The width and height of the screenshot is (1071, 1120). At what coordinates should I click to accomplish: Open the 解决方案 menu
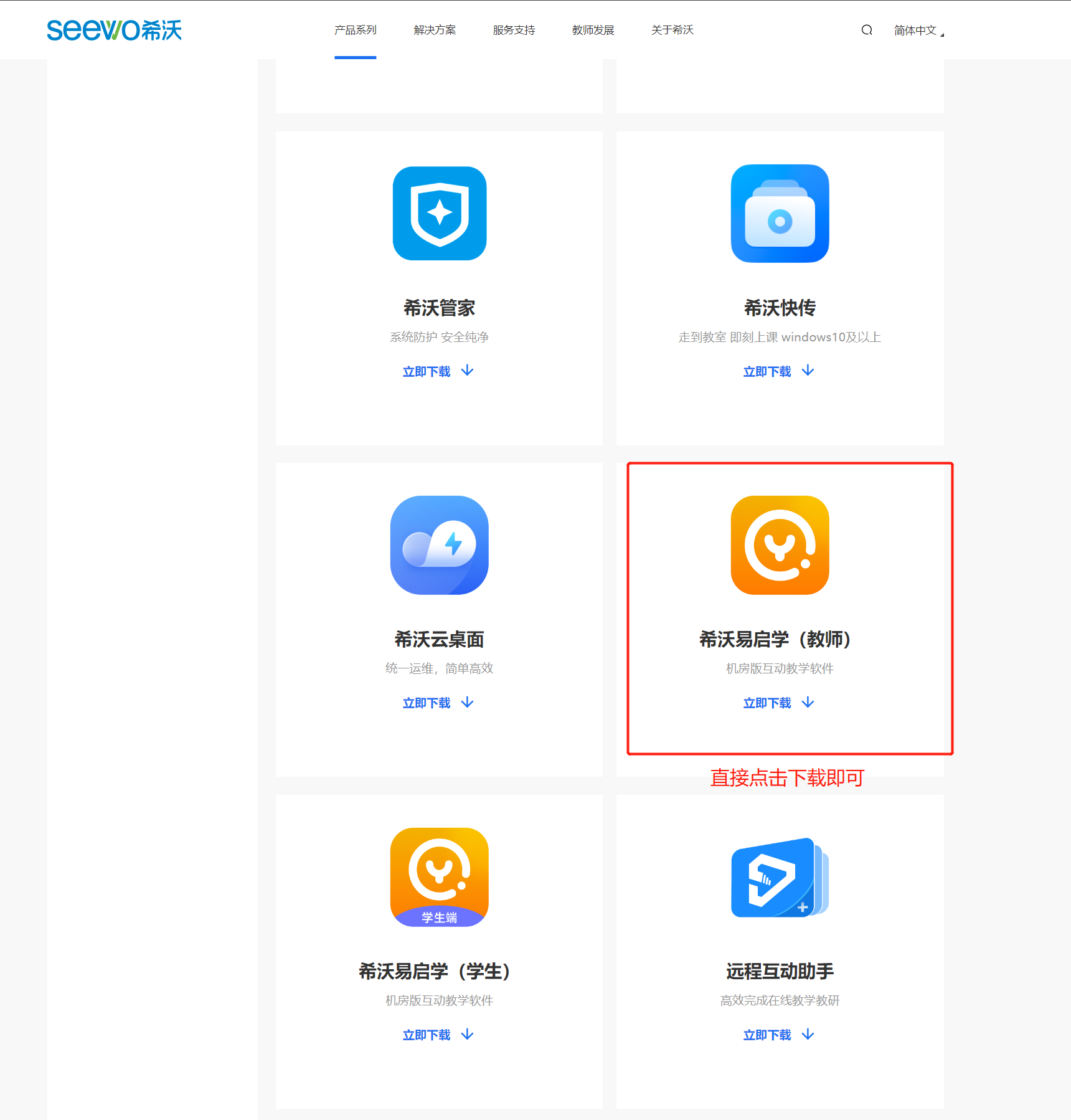tap(435, 30)
